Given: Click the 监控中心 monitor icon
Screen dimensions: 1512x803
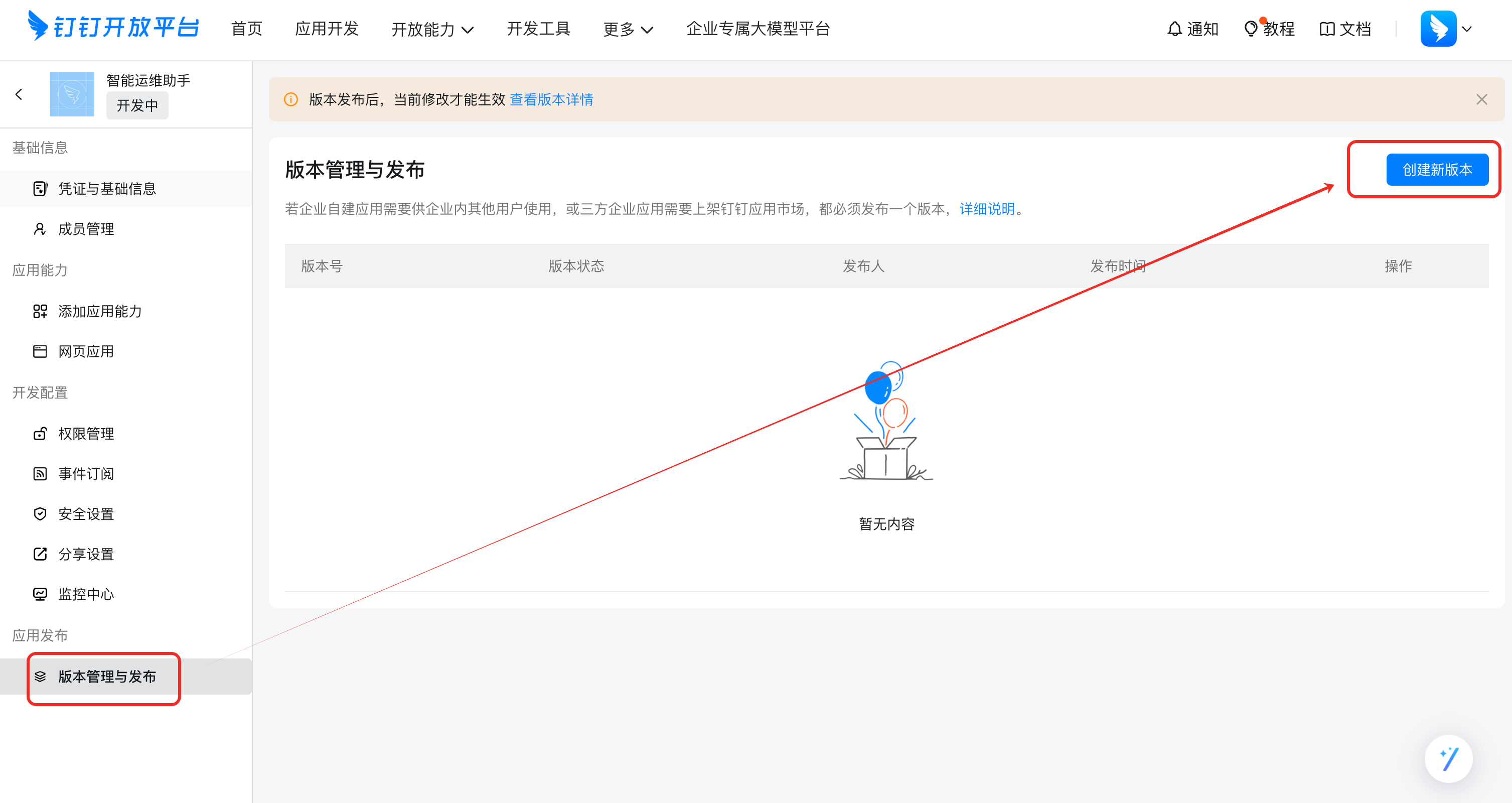Looking at the screenshot, I should tap(40, 594).
